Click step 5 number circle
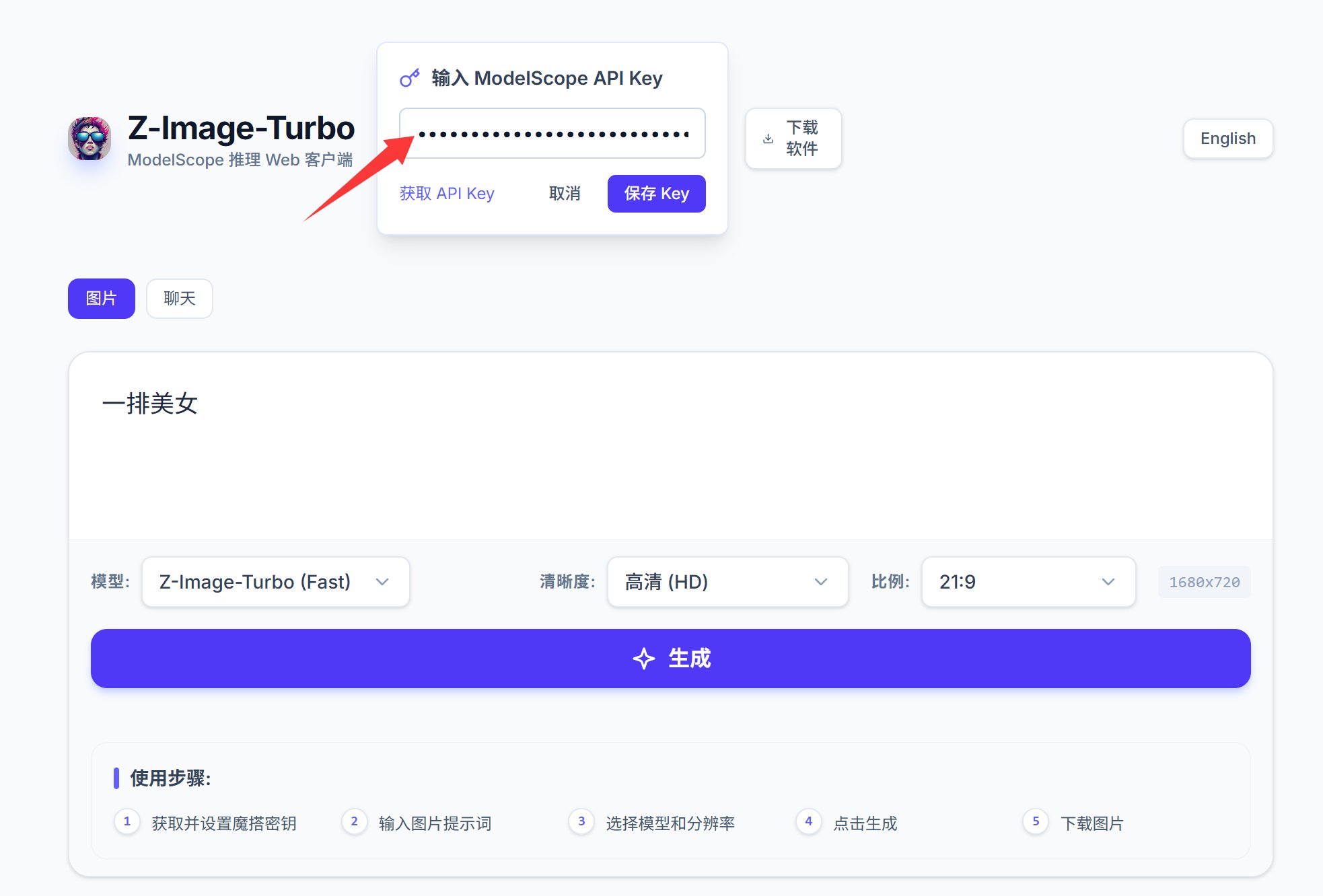The width and height of the screenshot is (1323, 896). [x=1036, y=821]
